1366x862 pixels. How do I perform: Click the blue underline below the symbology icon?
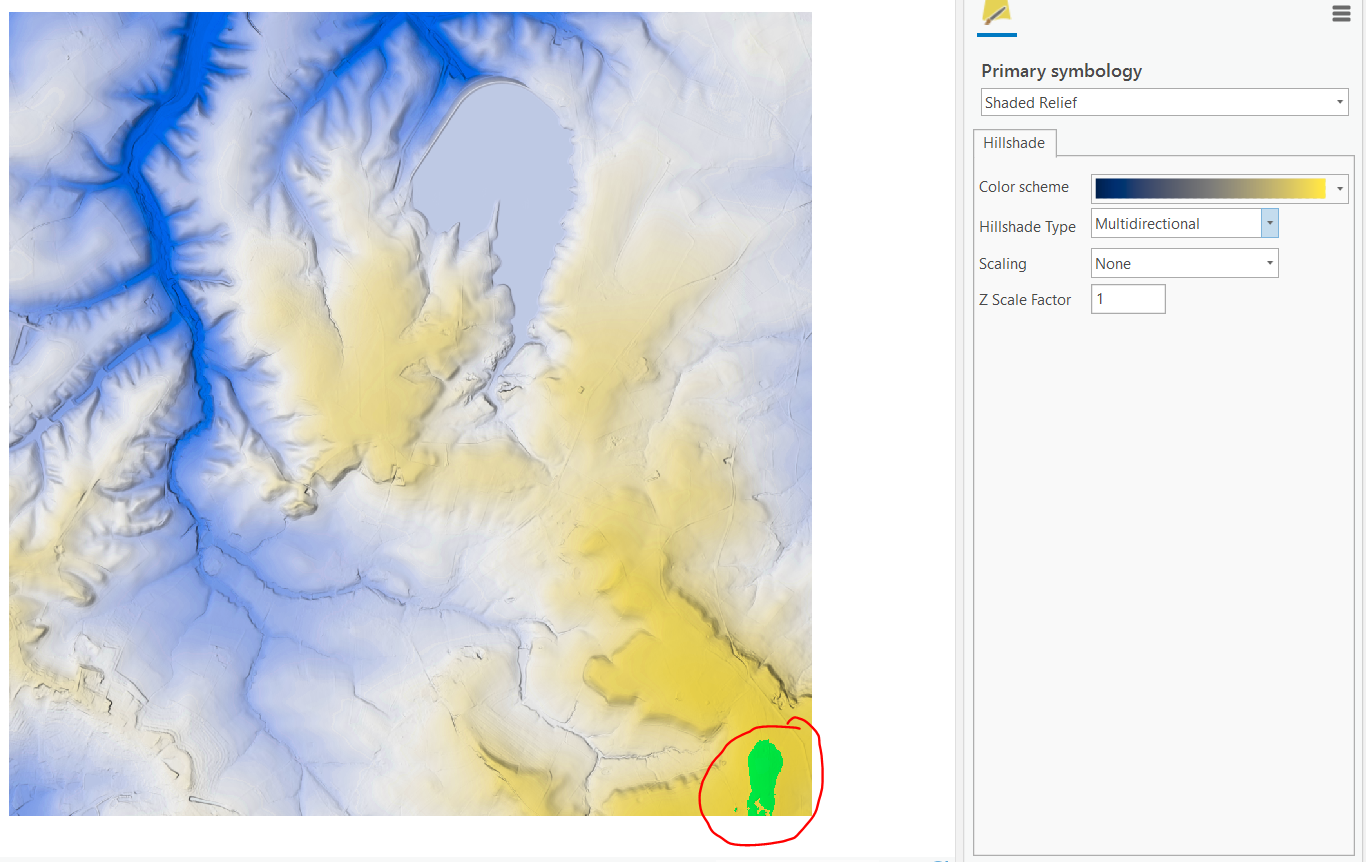click(x=997, y=33)
